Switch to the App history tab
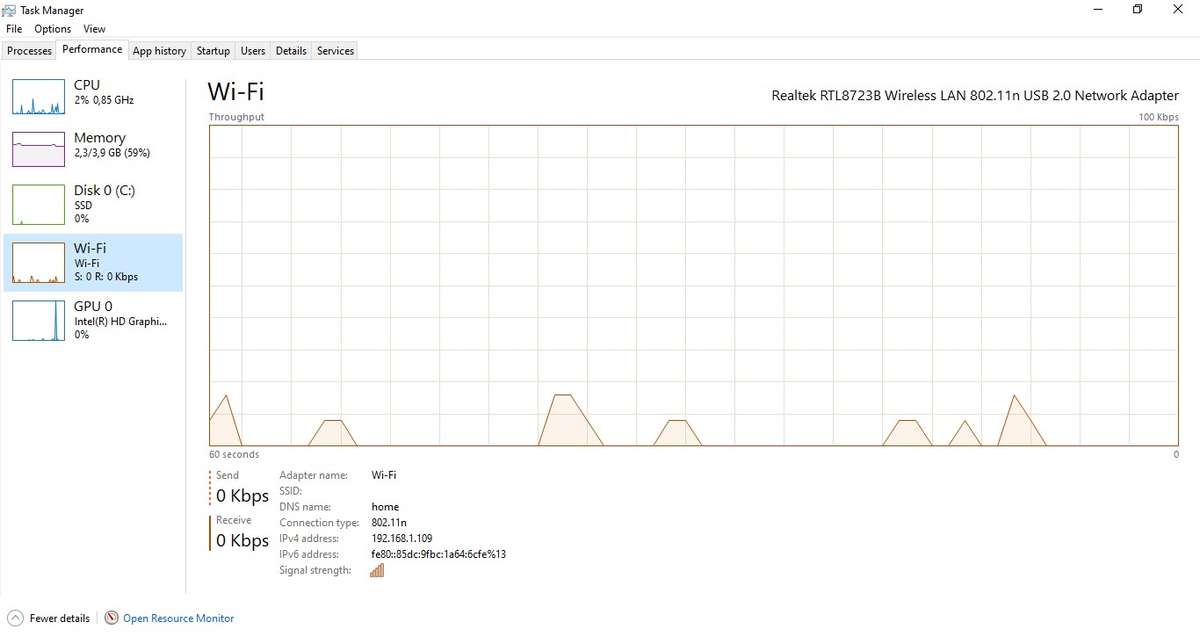The width and height of the screenshot is (1200, 637). (159, 51)
